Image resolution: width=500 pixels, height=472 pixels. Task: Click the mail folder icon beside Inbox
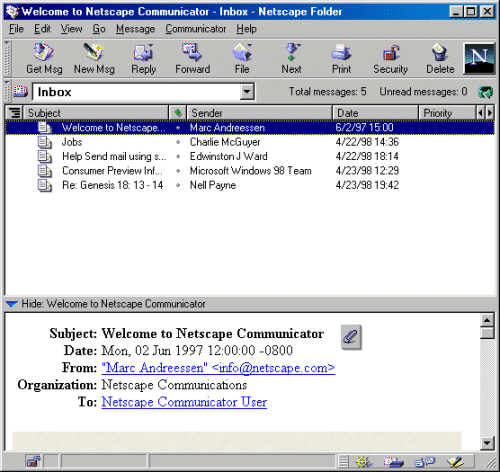[x=20, y=91]
